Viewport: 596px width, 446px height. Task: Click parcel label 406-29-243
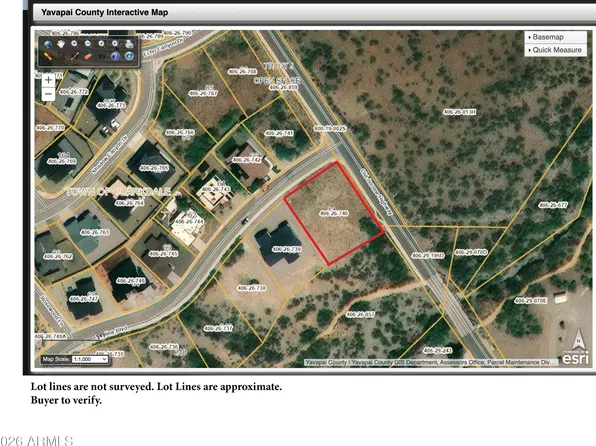(x=437, y=351)
